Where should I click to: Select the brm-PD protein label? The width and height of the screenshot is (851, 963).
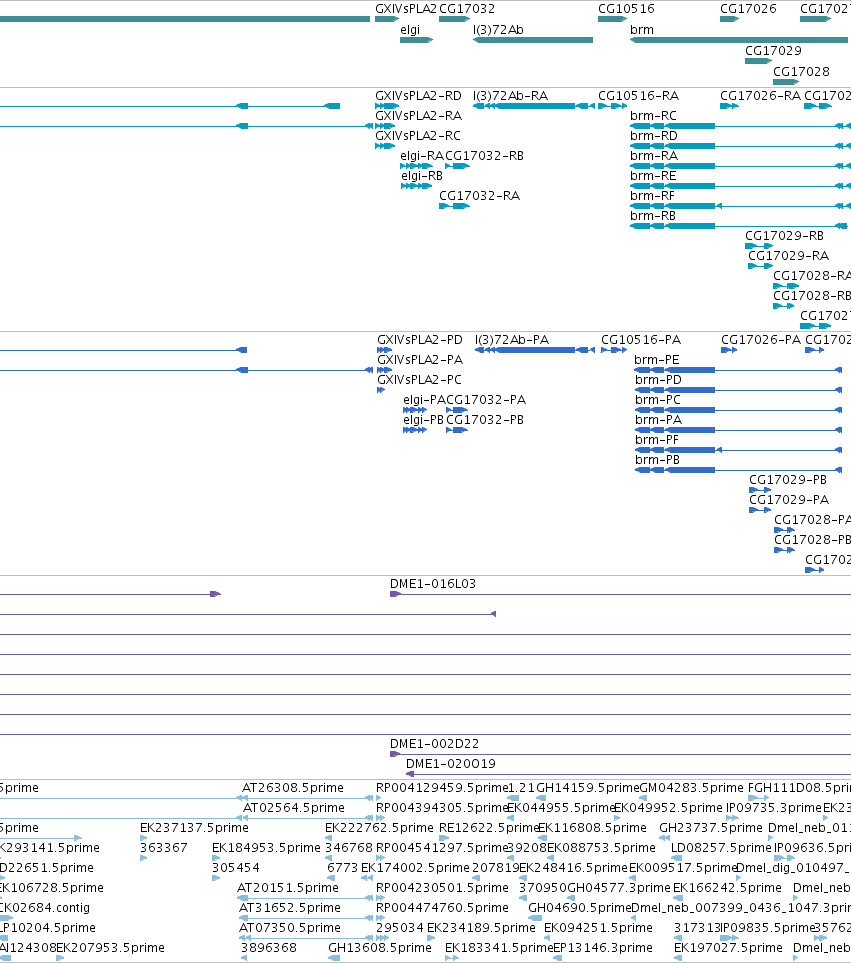click(x=658, y=380)
